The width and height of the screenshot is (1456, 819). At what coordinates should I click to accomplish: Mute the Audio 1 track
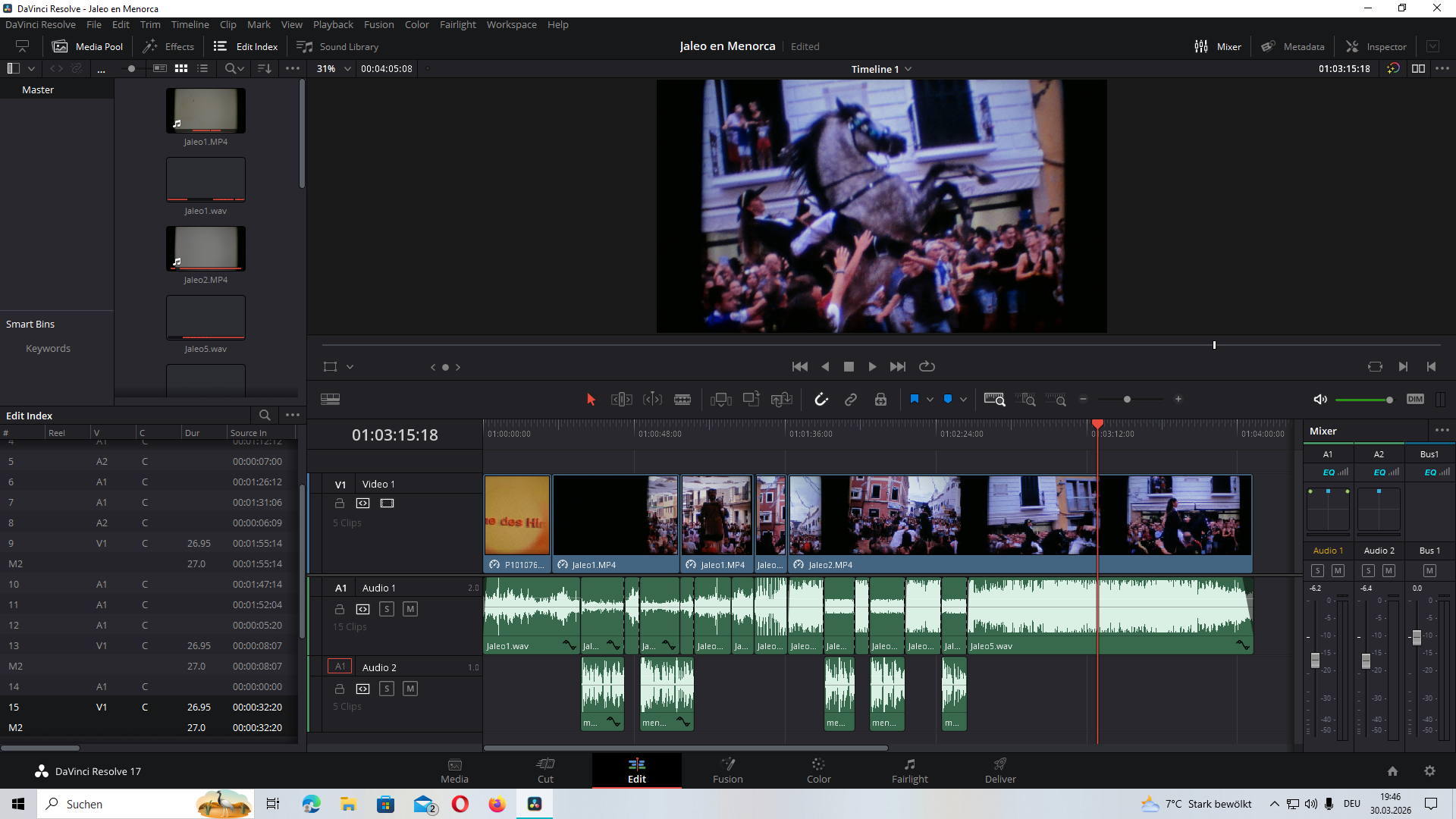pyautogui.click(x=410, y=609)
